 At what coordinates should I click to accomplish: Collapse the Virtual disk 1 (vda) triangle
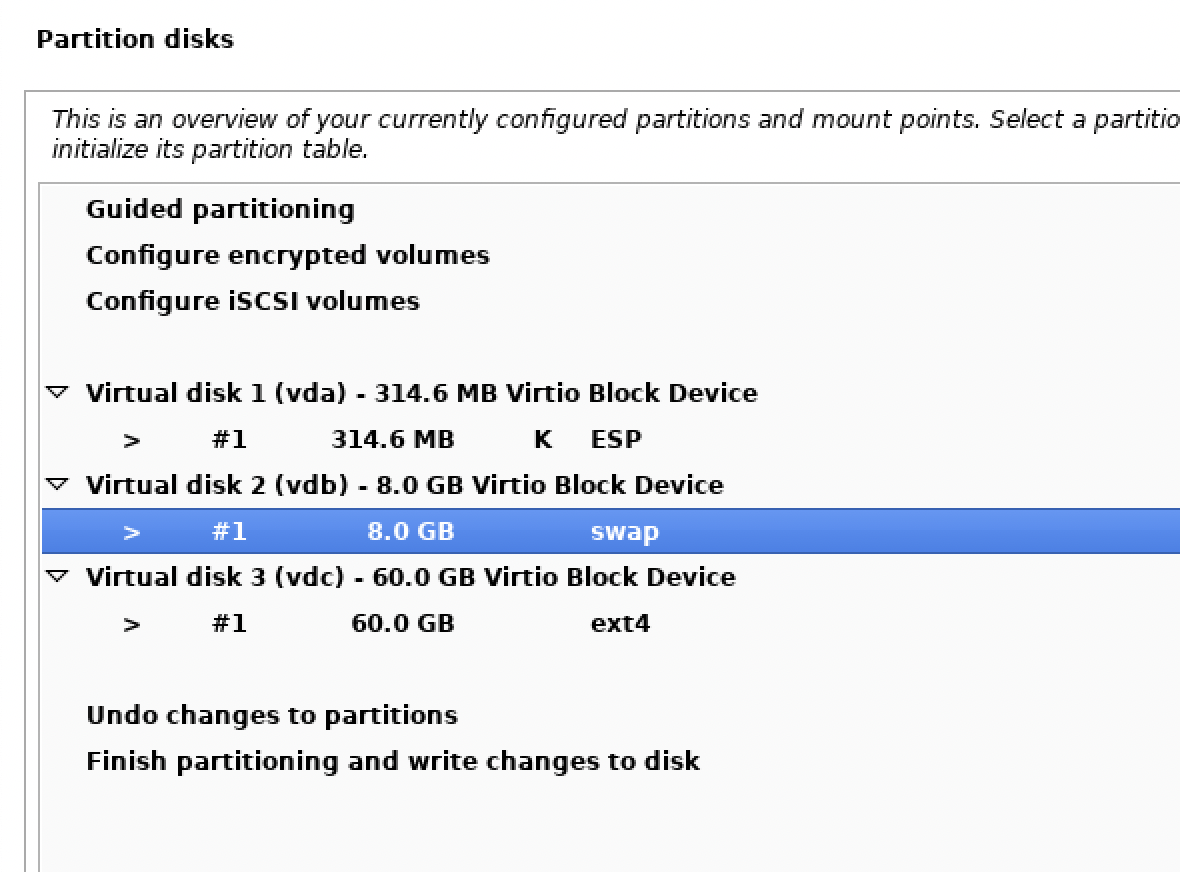(x=59, y=393)
